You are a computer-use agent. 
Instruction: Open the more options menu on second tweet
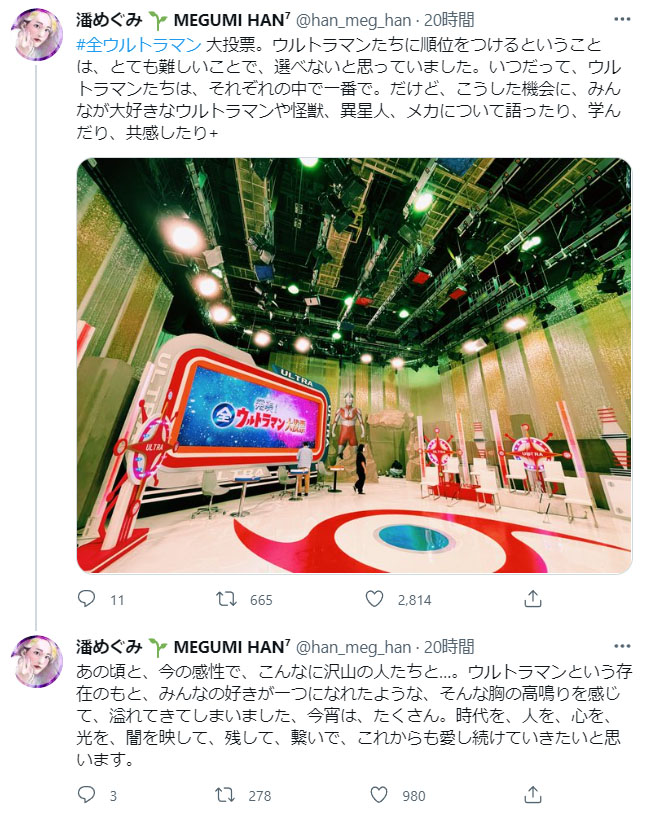point(621,646)
